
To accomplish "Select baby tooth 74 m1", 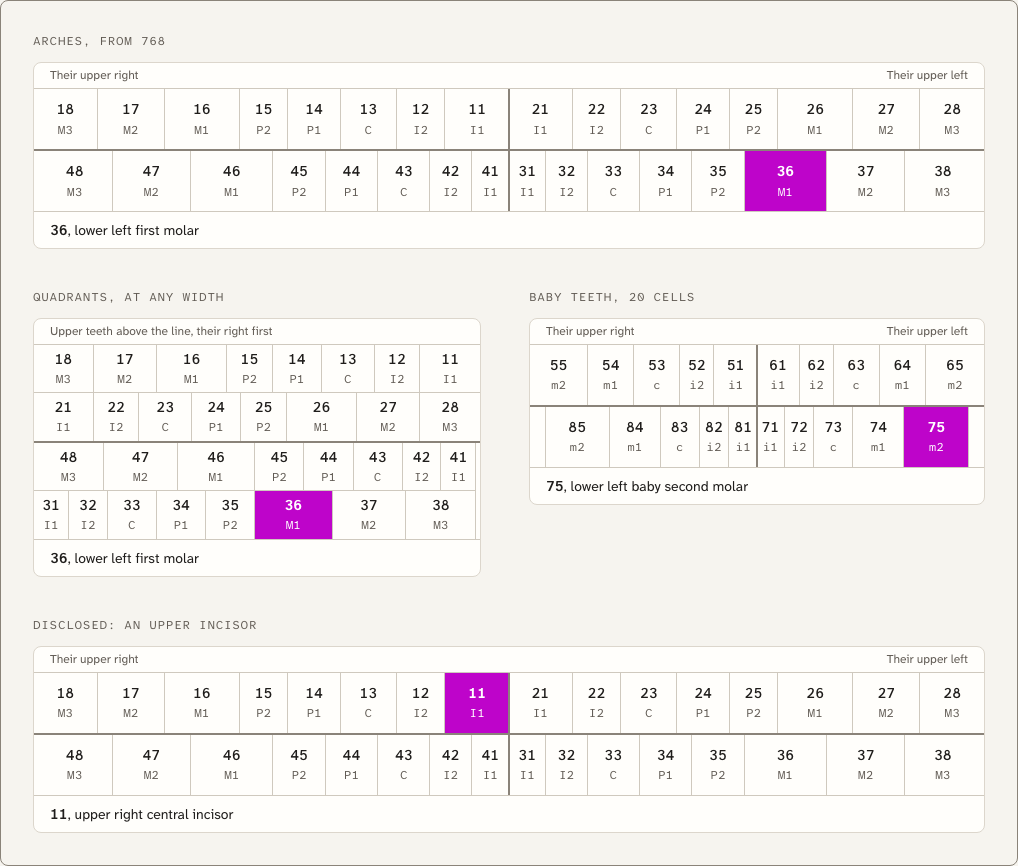I will (x=878, y=437).
